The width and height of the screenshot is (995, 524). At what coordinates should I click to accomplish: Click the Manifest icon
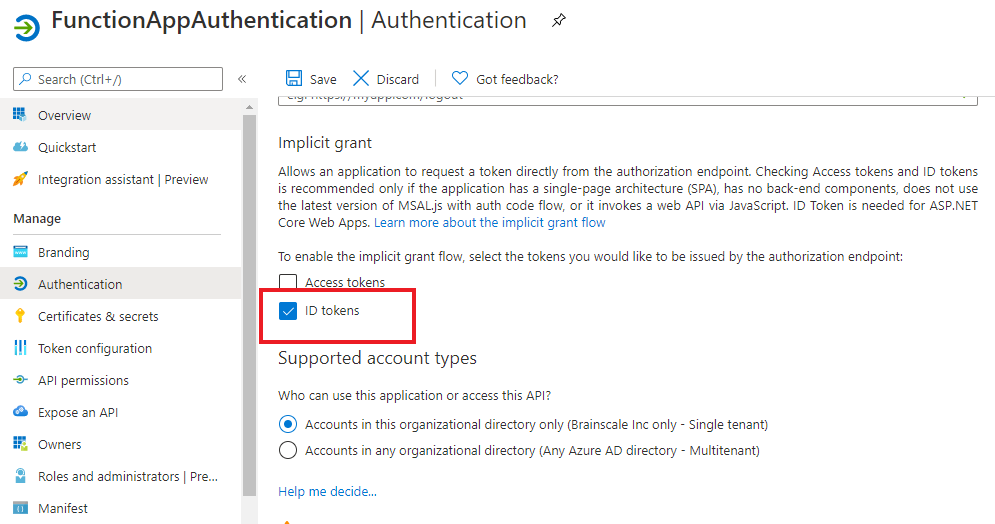pos(20,508)
